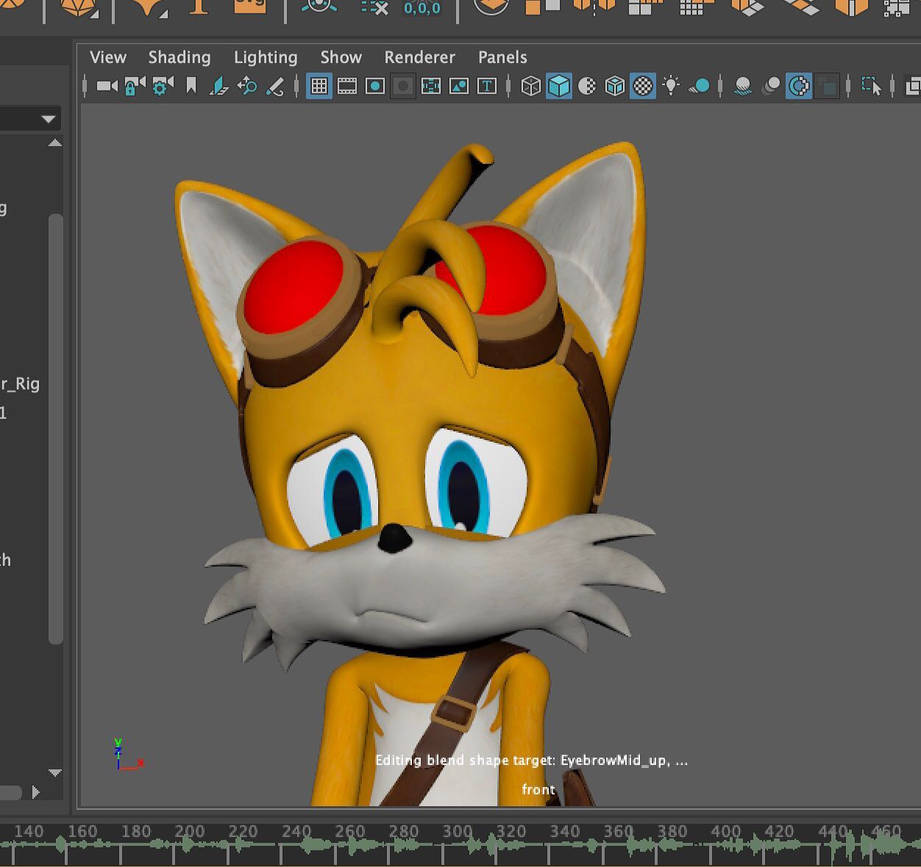
Task: Click the bookmark icon in viewport toolbar
Action: click(189, 86)
